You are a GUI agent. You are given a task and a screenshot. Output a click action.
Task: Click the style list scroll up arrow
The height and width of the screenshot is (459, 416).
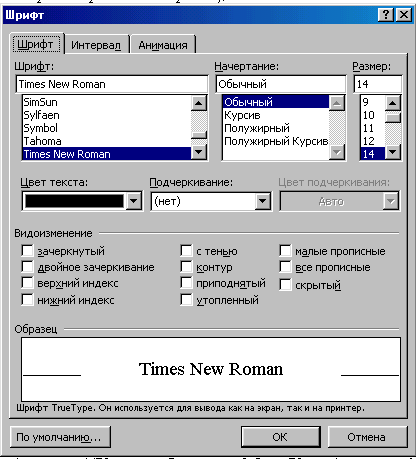[337, 103]
